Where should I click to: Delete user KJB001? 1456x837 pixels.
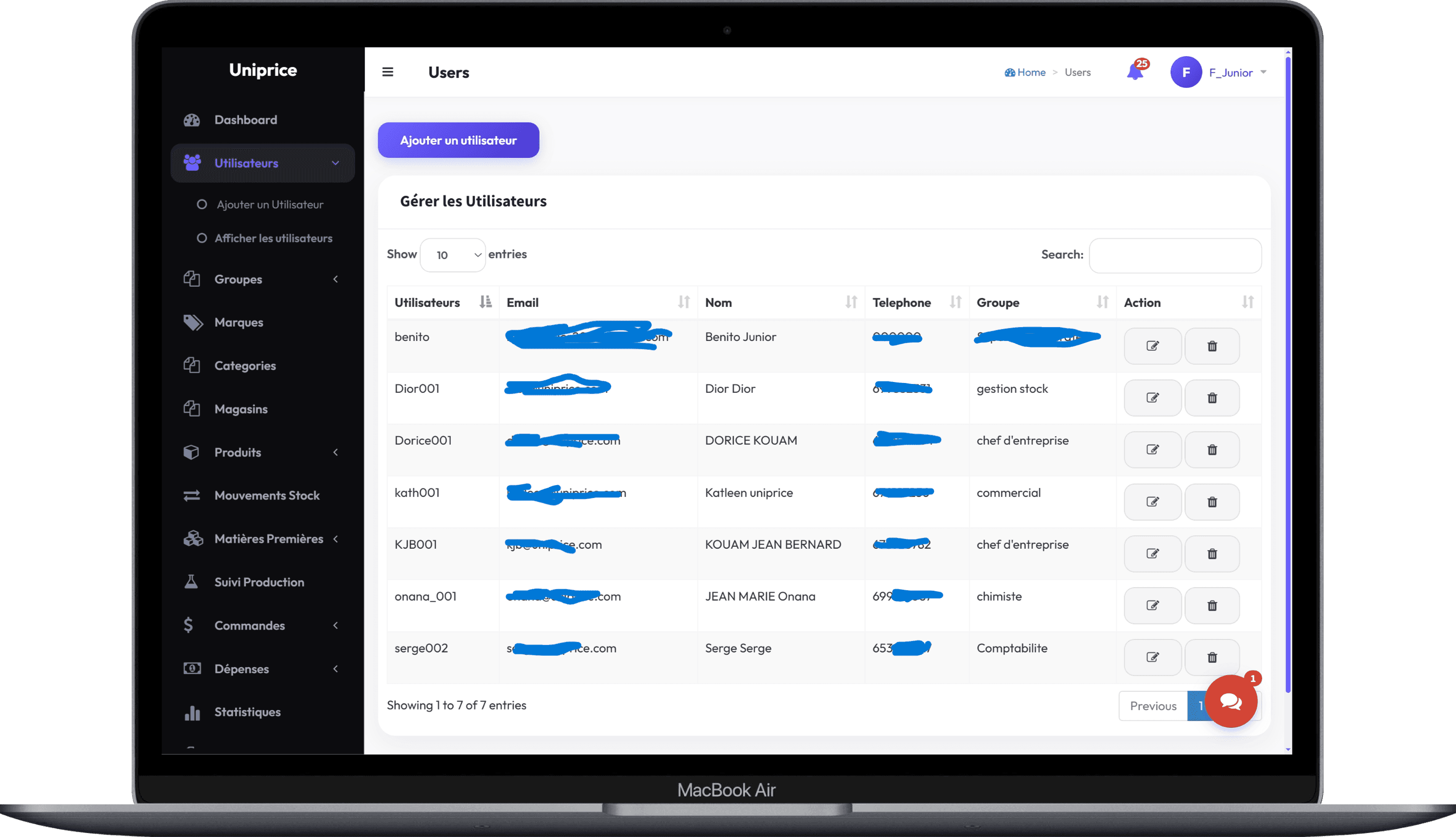[1212, 554]
